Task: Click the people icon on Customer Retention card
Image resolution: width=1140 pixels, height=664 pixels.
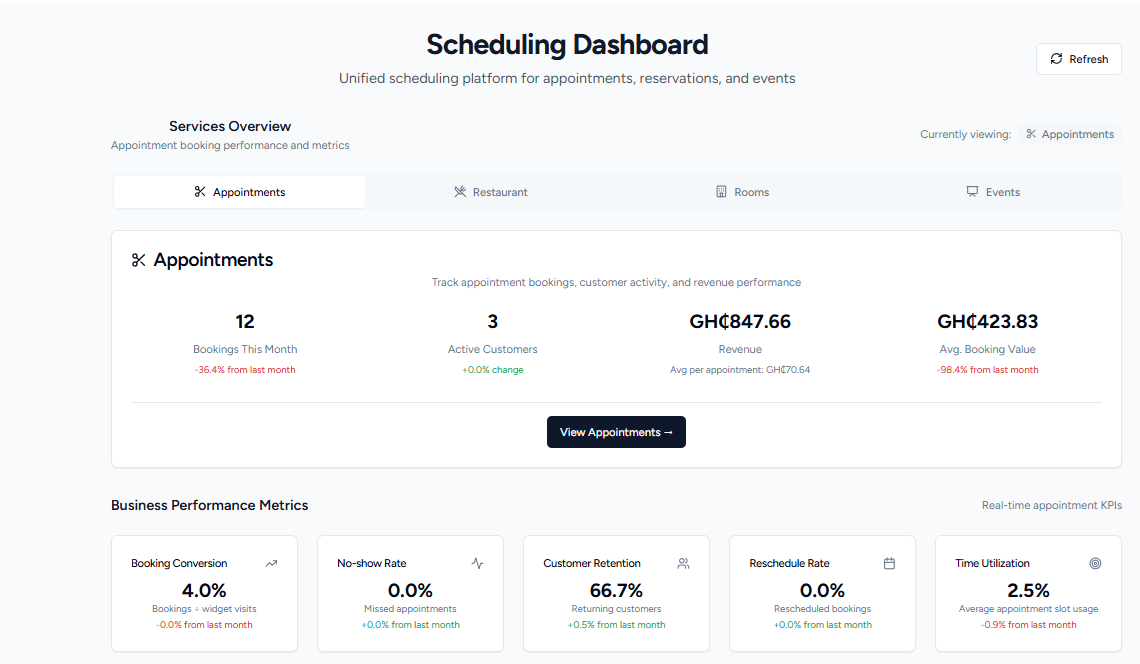Action: (x=683, y=564)
